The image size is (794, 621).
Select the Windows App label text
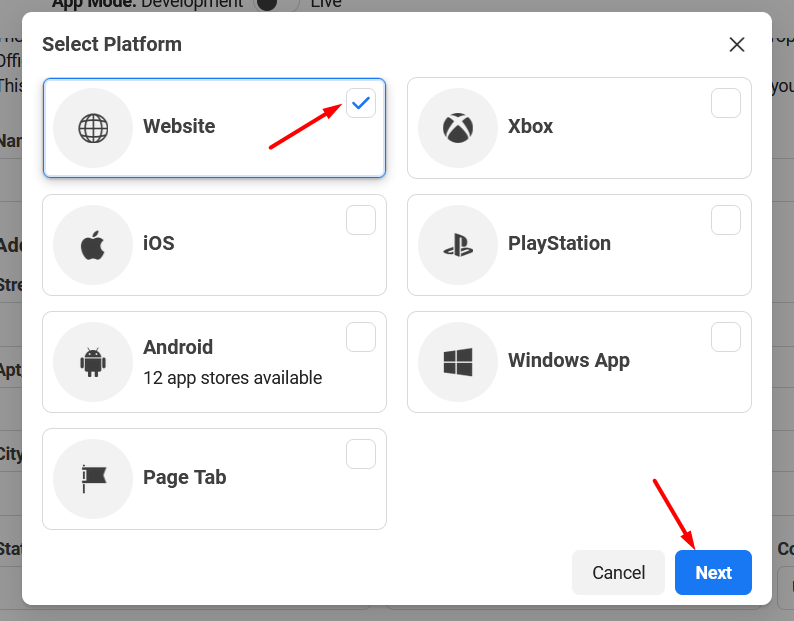(x=569, y=361)
